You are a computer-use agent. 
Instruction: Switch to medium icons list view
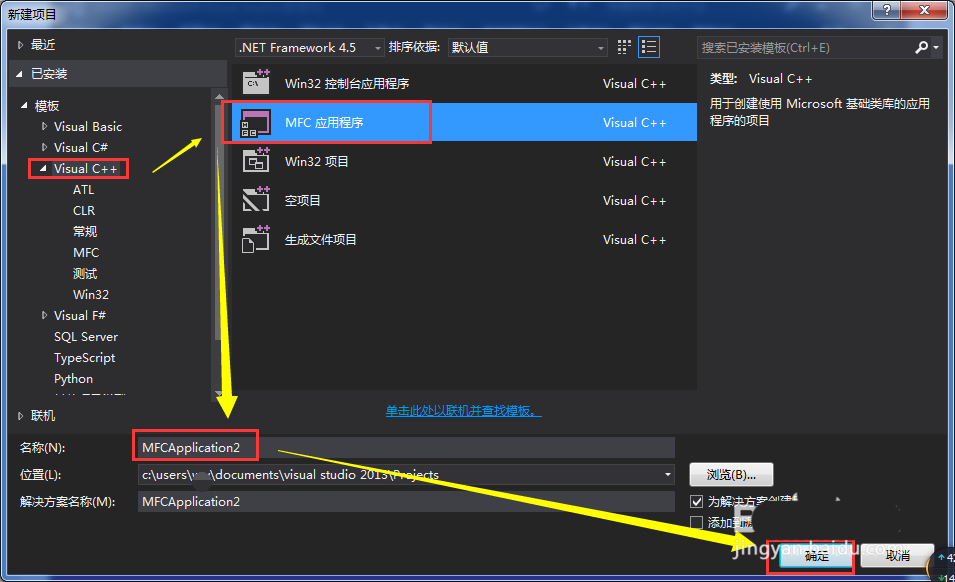[649, 47]
